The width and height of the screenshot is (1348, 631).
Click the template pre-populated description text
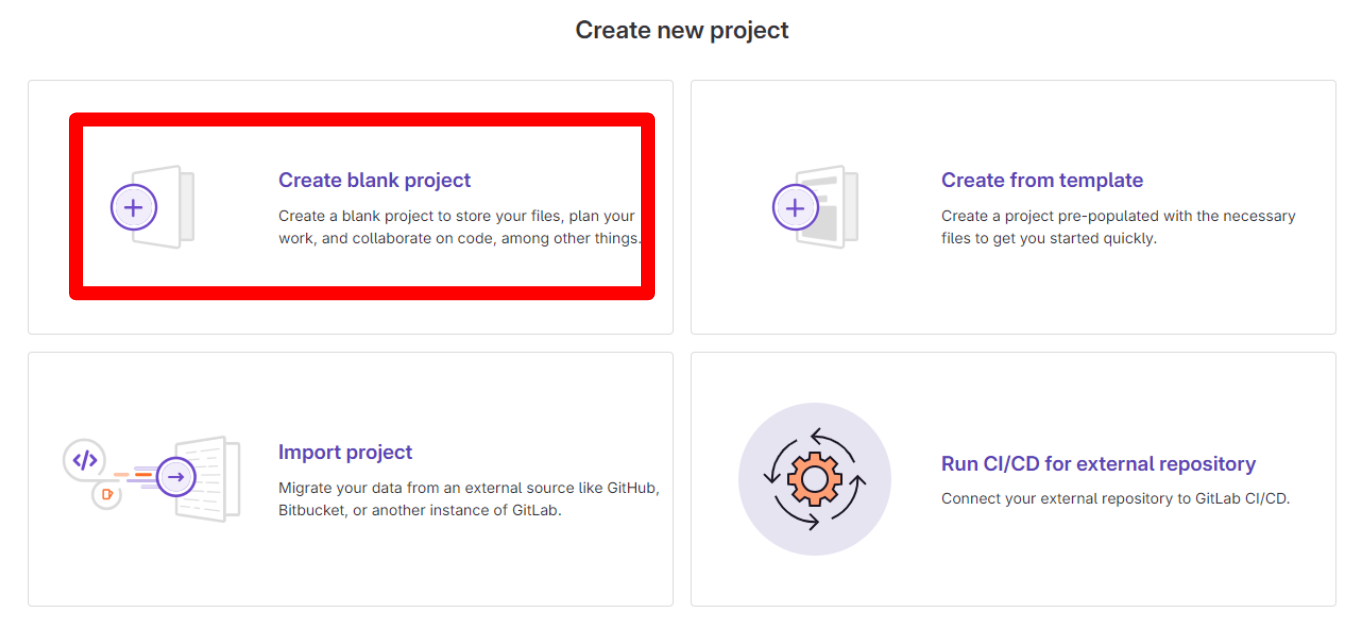click(x=1117, y=227)
